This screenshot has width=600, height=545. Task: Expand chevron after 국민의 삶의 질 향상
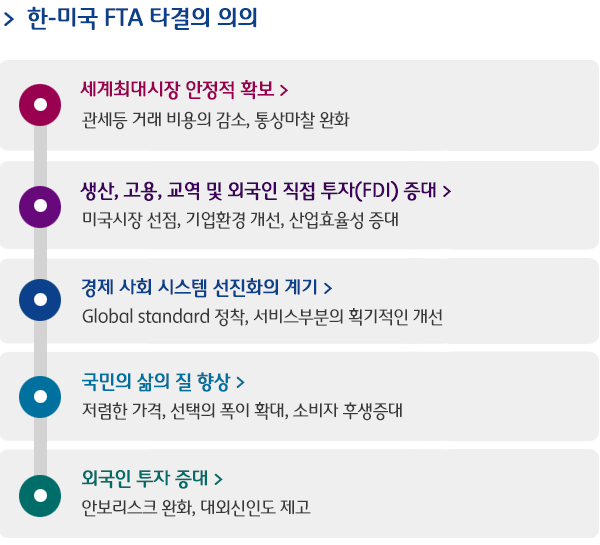click(x=241, y=383)
